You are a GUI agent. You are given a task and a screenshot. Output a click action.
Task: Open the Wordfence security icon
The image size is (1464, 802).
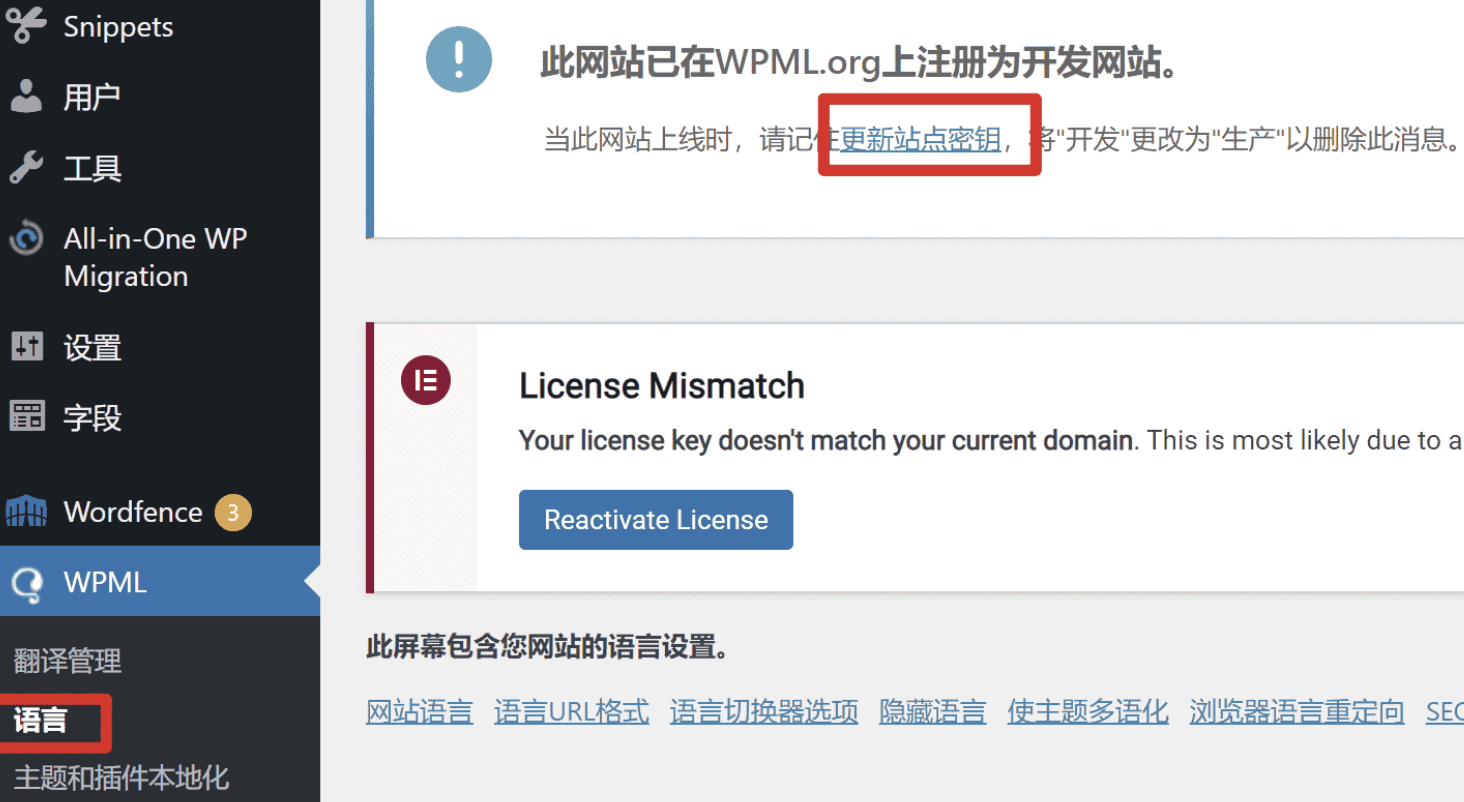[x=27, y=511]
